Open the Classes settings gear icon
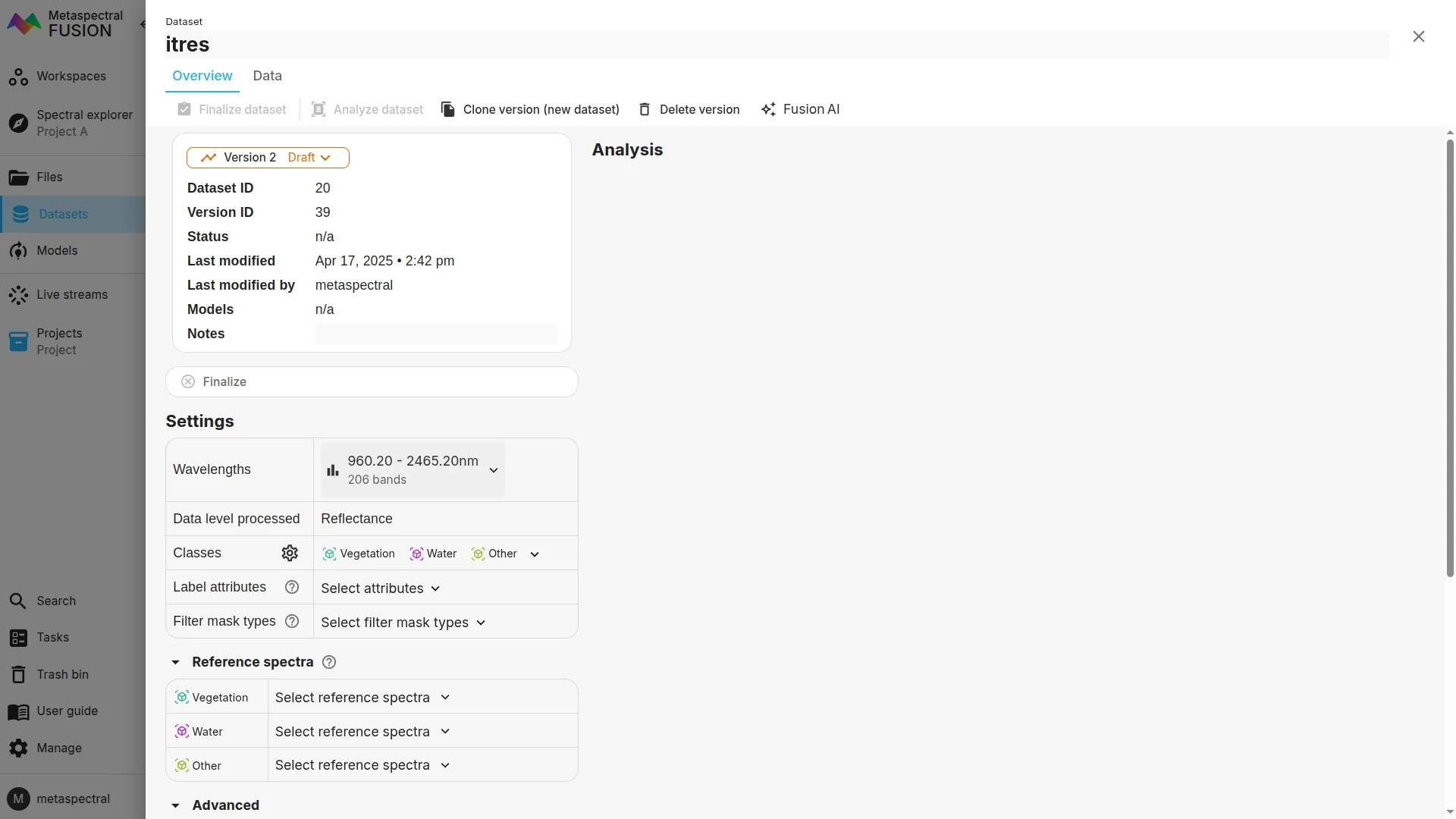1456x819 pixels. click(290, 553)
